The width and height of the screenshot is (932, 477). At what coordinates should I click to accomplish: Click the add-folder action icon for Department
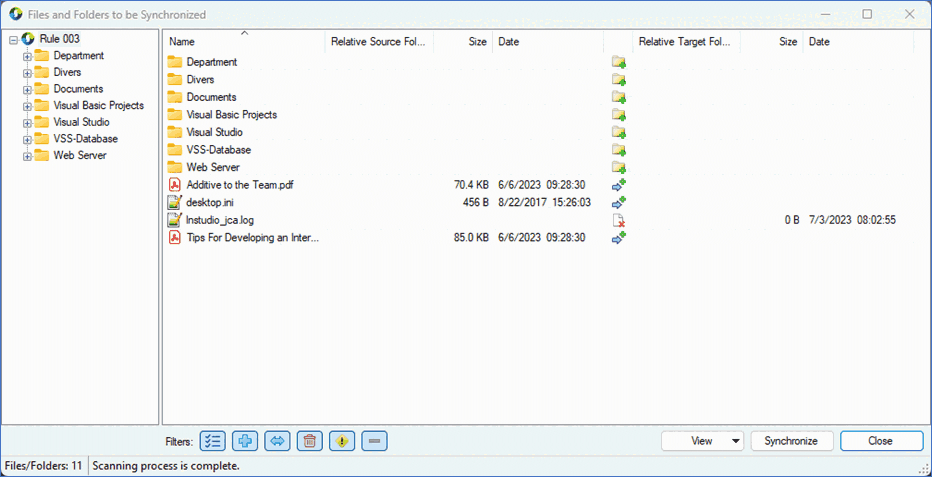619,62
